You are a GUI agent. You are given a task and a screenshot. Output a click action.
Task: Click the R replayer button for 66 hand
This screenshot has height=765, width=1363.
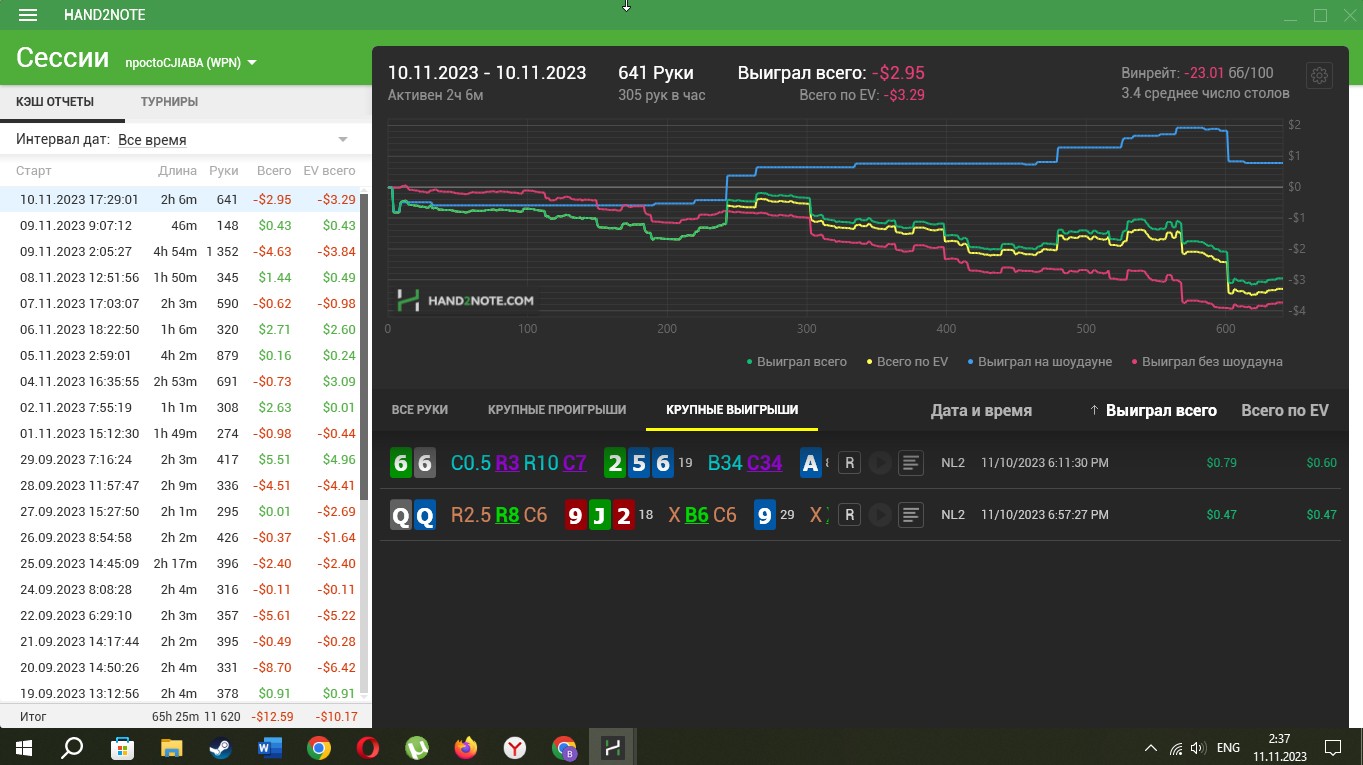coord(849,463)
